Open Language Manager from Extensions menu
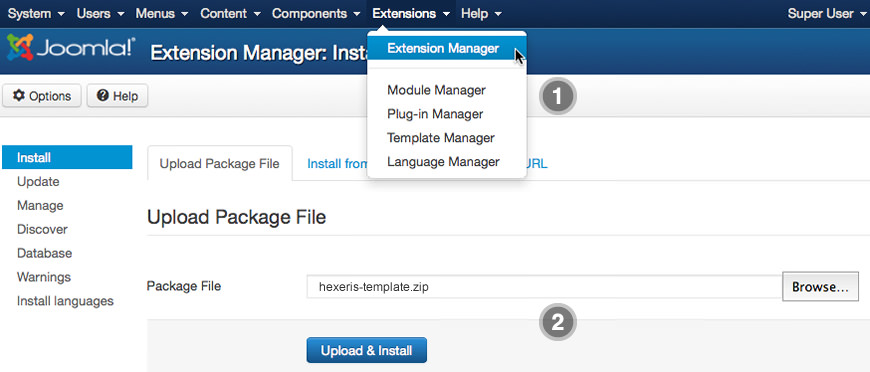Screen dimensions: 870x372 [443, 162]
